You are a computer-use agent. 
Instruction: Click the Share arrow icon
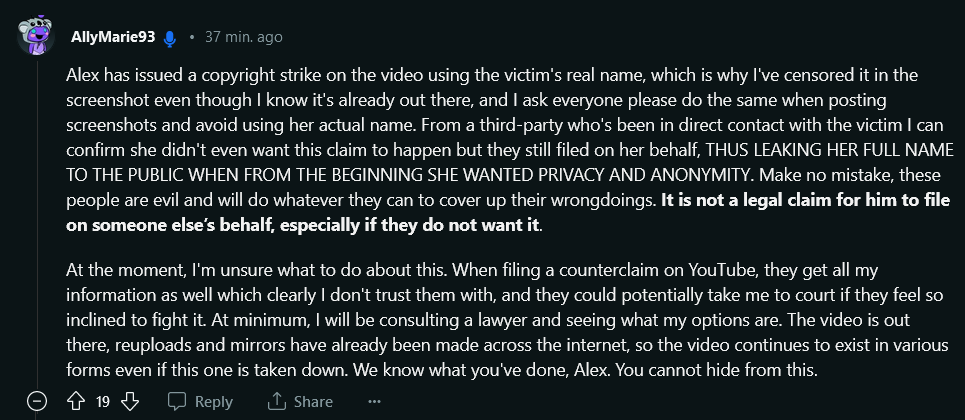tap(277, 401)
